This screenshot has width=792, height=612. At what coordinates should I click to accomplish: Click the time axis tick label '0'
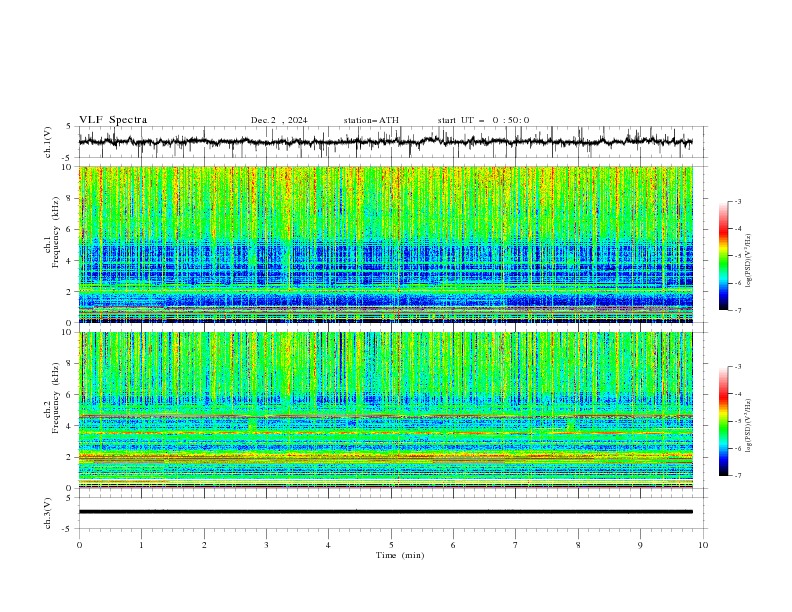[79, 545]
